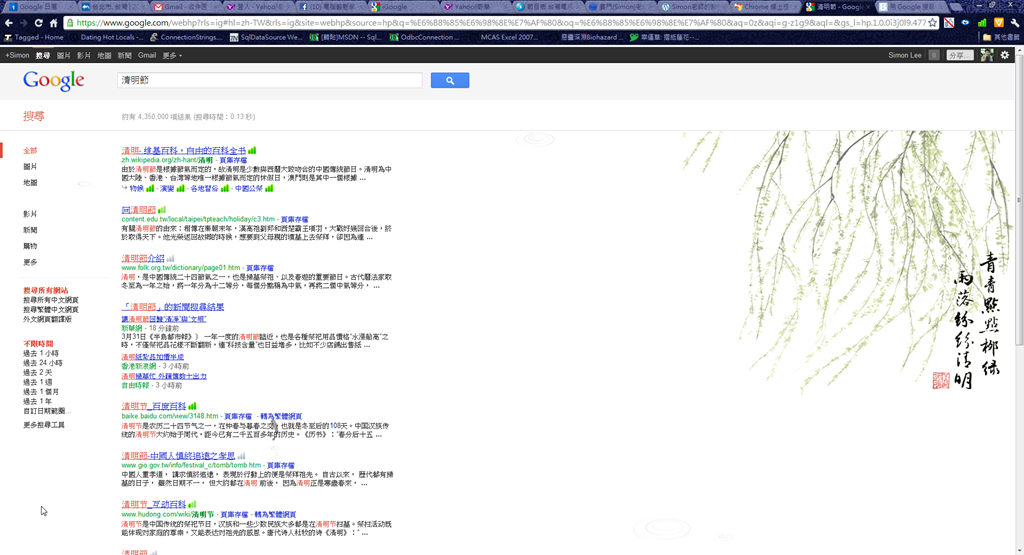This screenshot has height=555, width=1024.
Task: Click the Google logo
Action: point(54,81)
